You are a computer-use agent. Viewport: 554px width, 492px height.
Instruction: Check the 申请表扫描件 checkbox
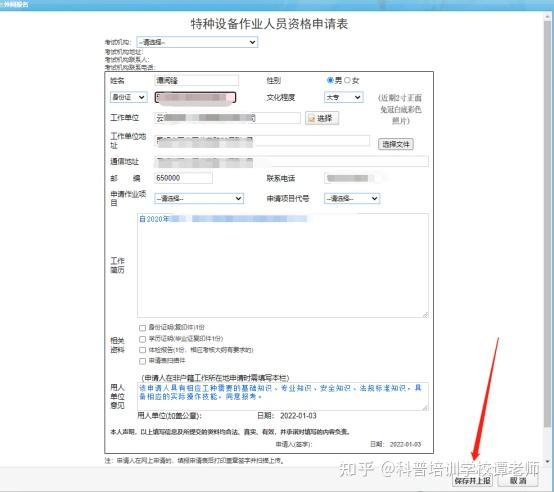click(x=142, y=361)
